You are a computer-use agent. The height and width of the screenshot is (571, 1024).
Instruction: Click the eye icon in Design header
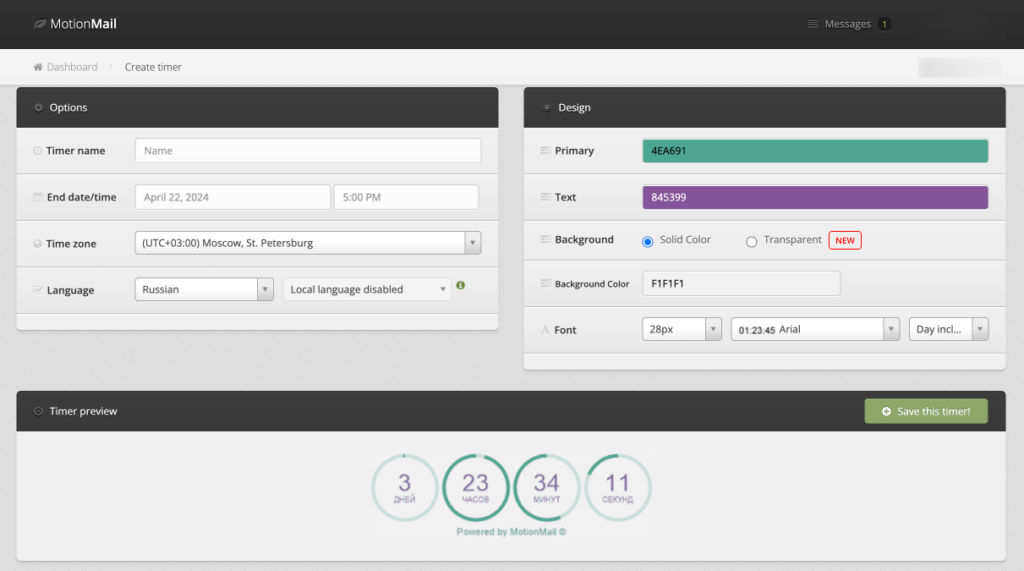click(x=546, y=108)
